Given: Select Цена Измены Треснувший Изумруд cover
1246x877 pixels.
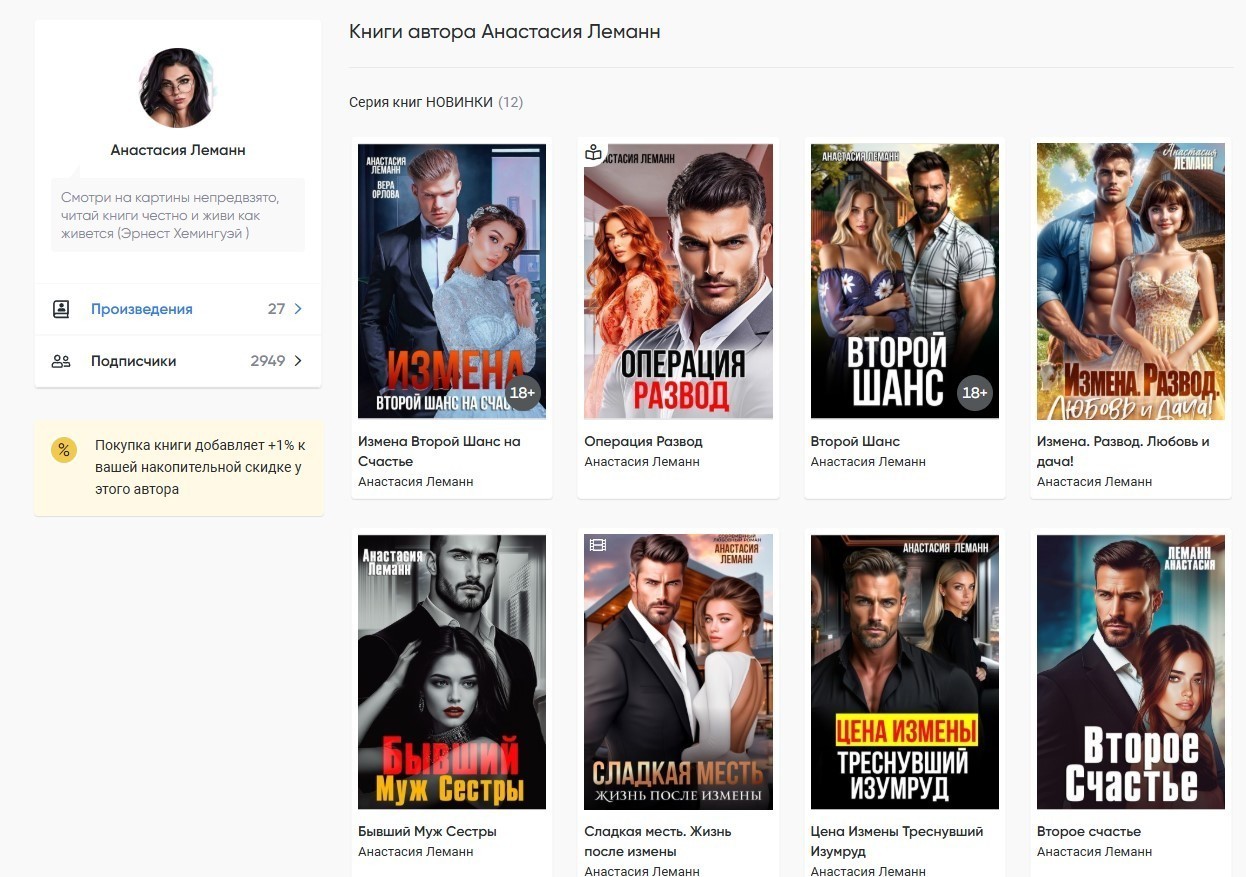Looking at the screenshot, I should [x=904, y=671].
